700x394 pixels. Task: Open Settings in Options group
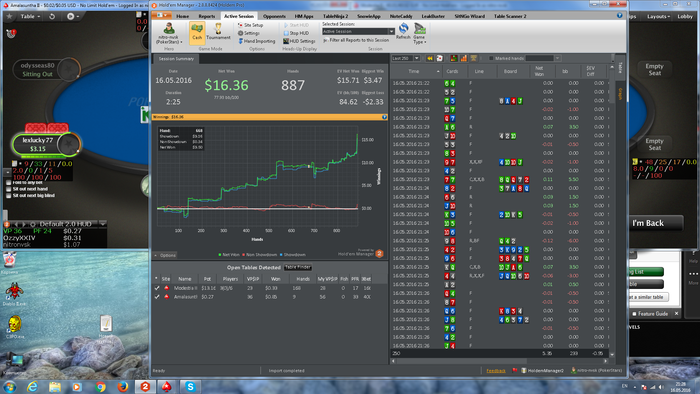tap(249, 33)
